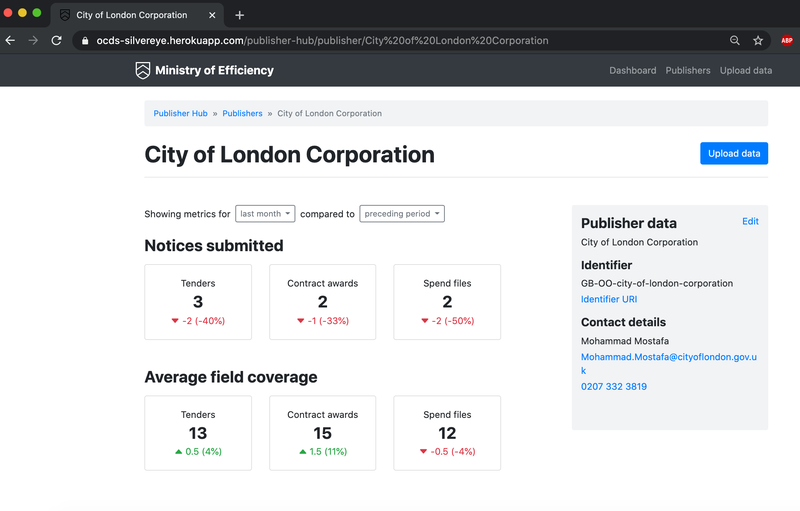Click the macOS green fullscreen button
The height and width of the screenshot is (511, 800).
click(x=37, y=13)
